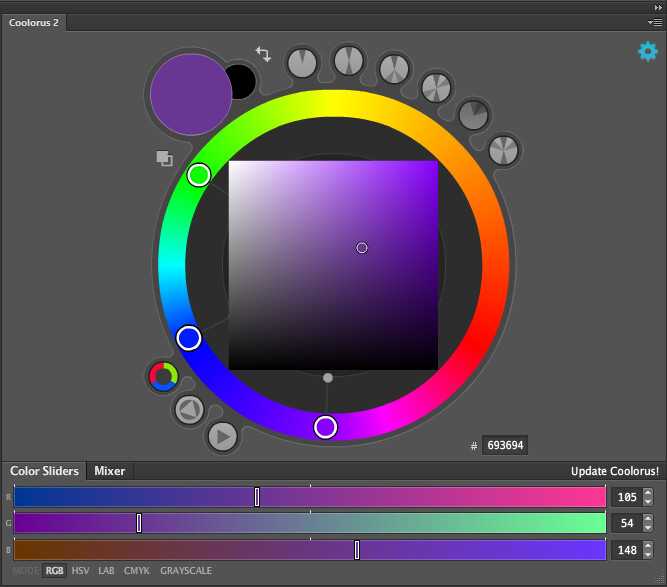This screenshot has height=587, width=667.
Task: Click the Update Coolorus! link
Action: pyautogui.click(x=614, y=471)
